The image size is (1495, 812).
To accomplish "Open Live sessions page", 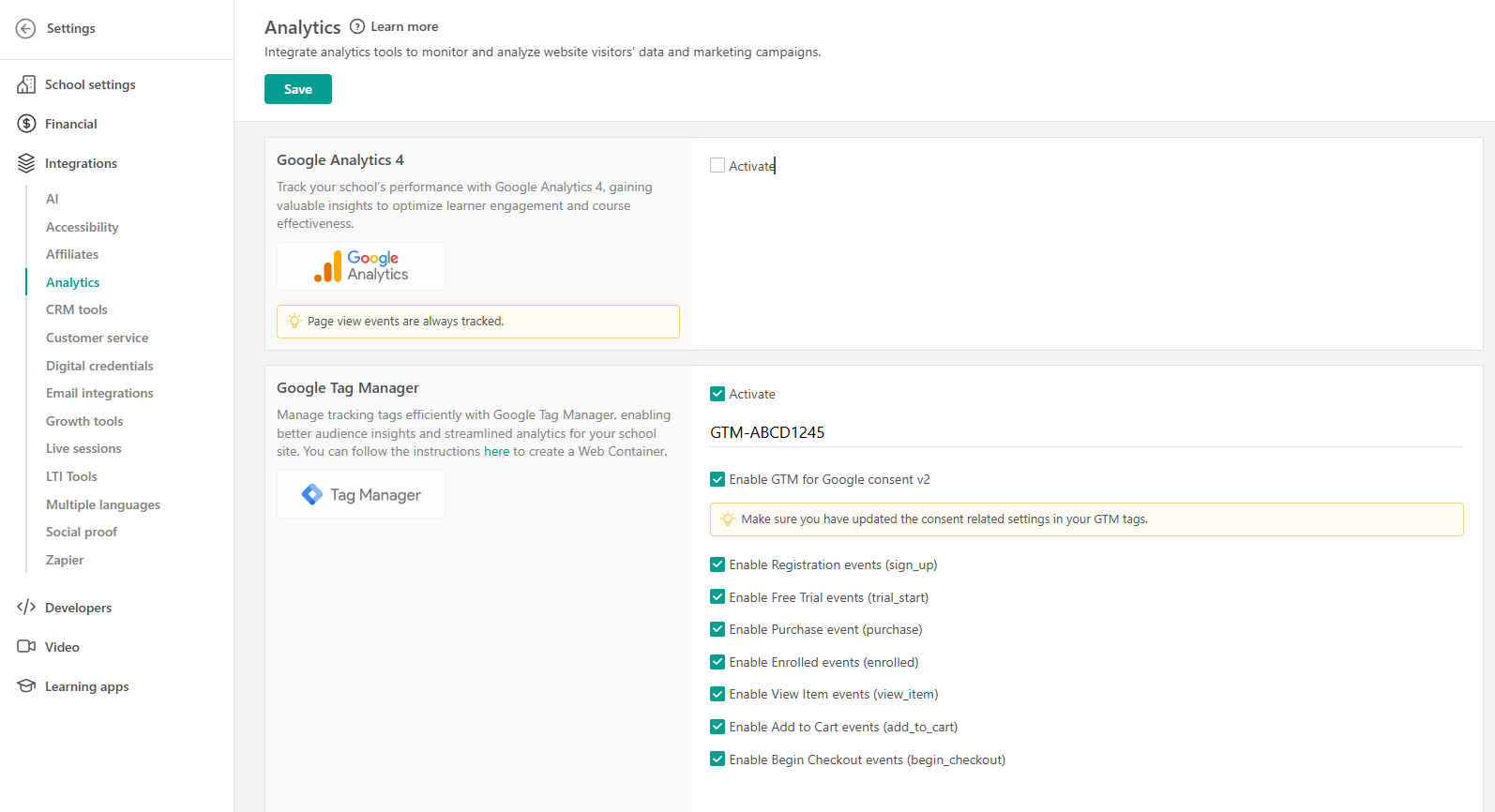I will tap(83, 448).
